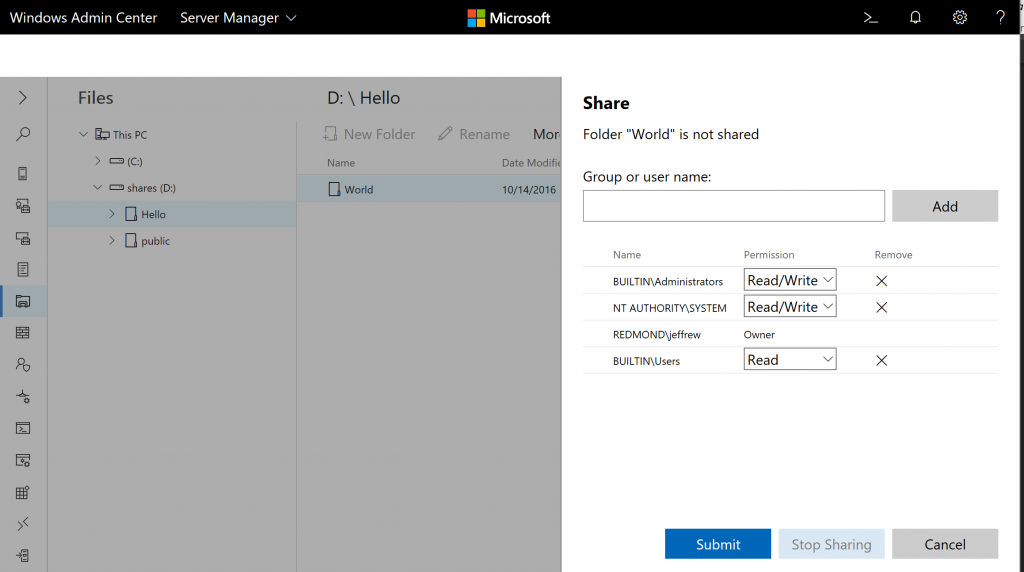Open the Certificates tool icon in the sidebar

click(x=23, y=206)
